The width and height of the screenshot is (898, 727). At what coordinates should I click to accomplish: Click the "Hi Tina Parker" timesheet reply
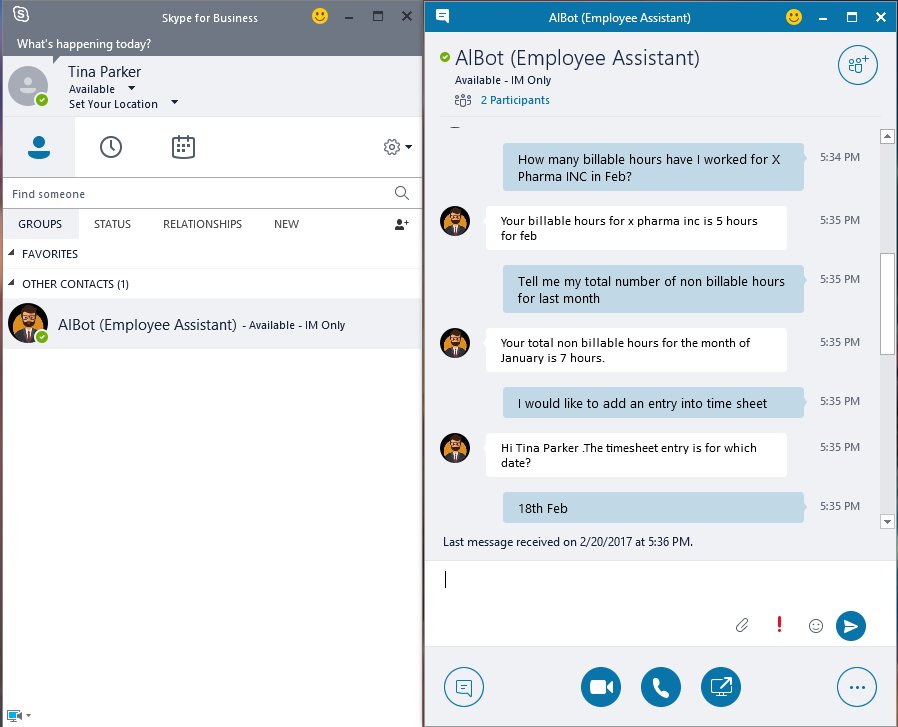click(636, 455)
